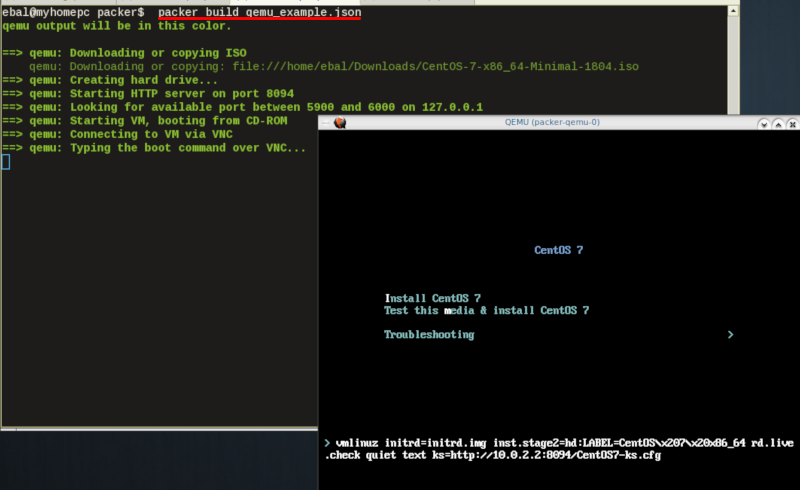Click the 'ks=http://10.0.2.2:8094/CentOS7-ks.cfg' boot parameter
Image resolution: width=800 pixels, height=490 pixels.
[546, 455]
